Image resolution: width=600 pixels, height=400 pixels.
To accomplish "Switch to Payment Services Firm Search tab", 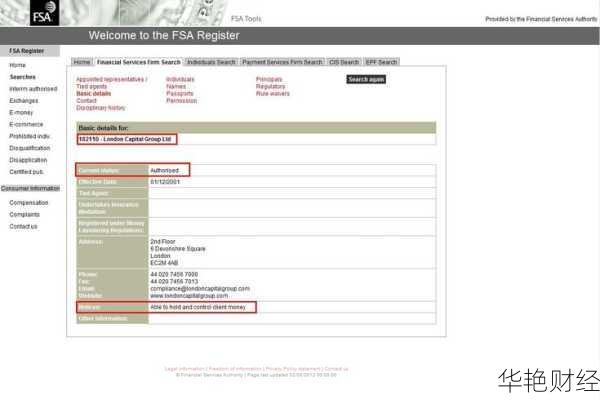I will [283, 62].
